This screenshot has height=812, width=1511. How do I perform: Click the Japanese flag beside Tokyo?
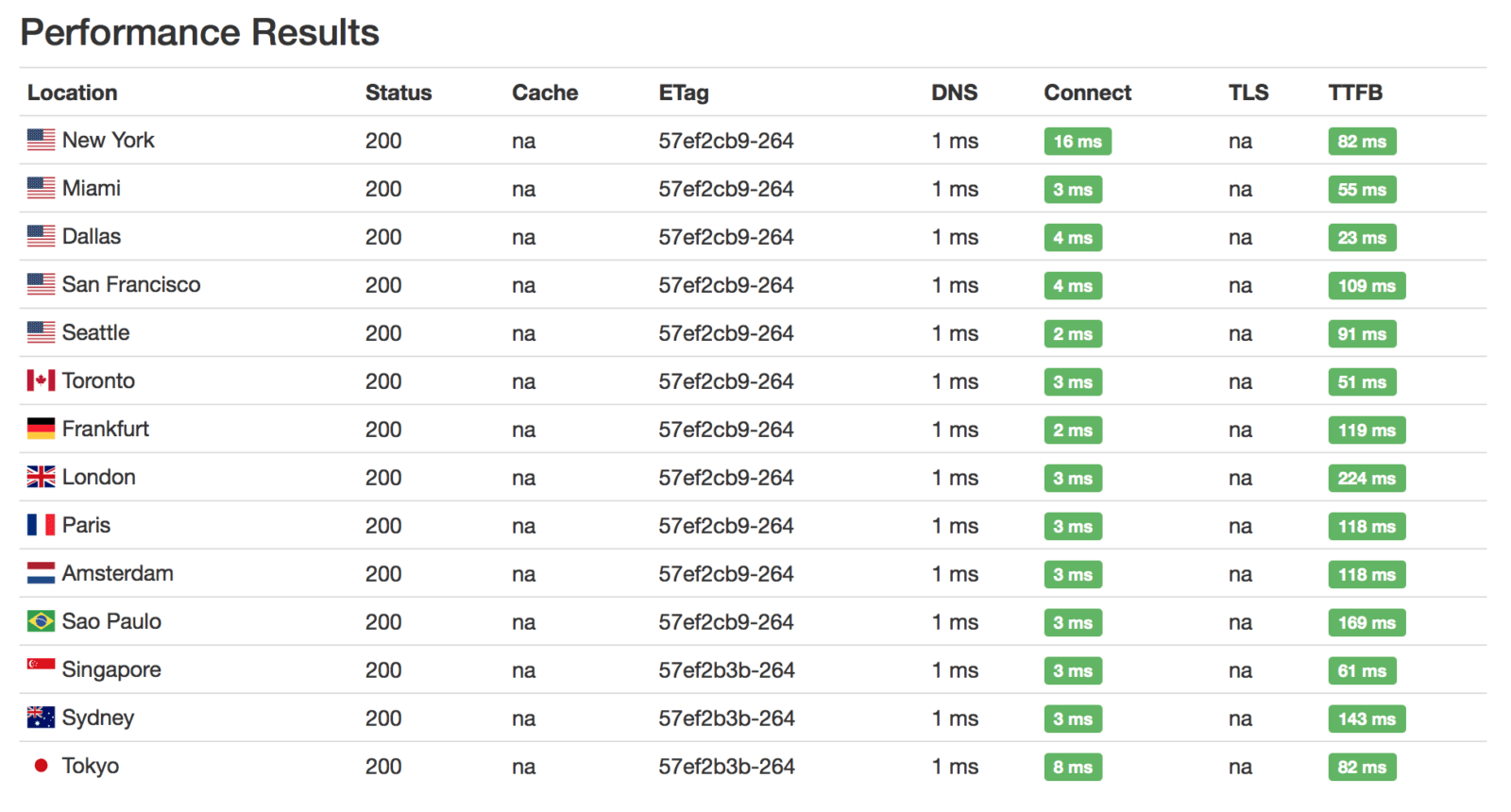pos(41,766)
